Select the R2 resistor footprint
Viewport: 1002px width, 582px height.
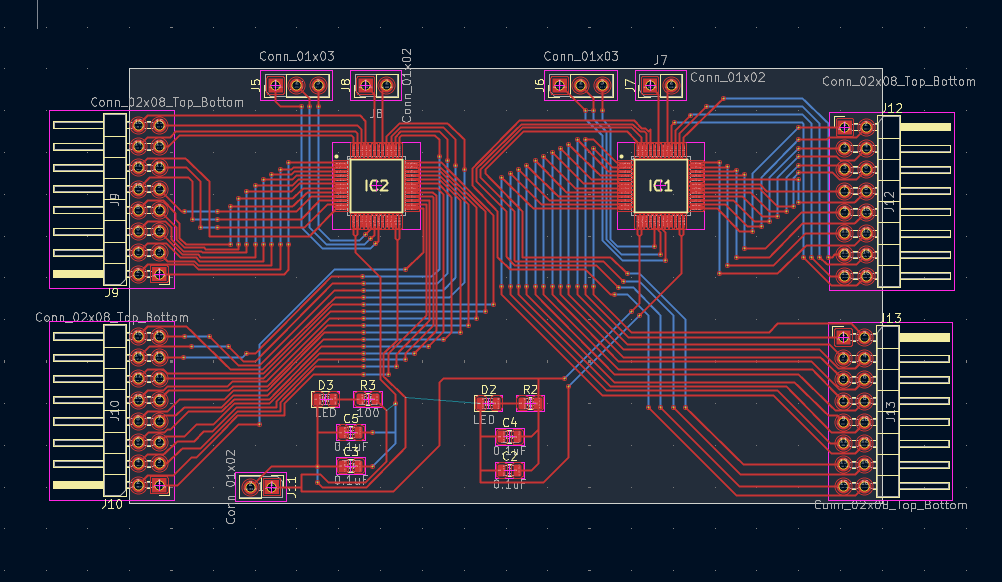click(x=530, y=403)
